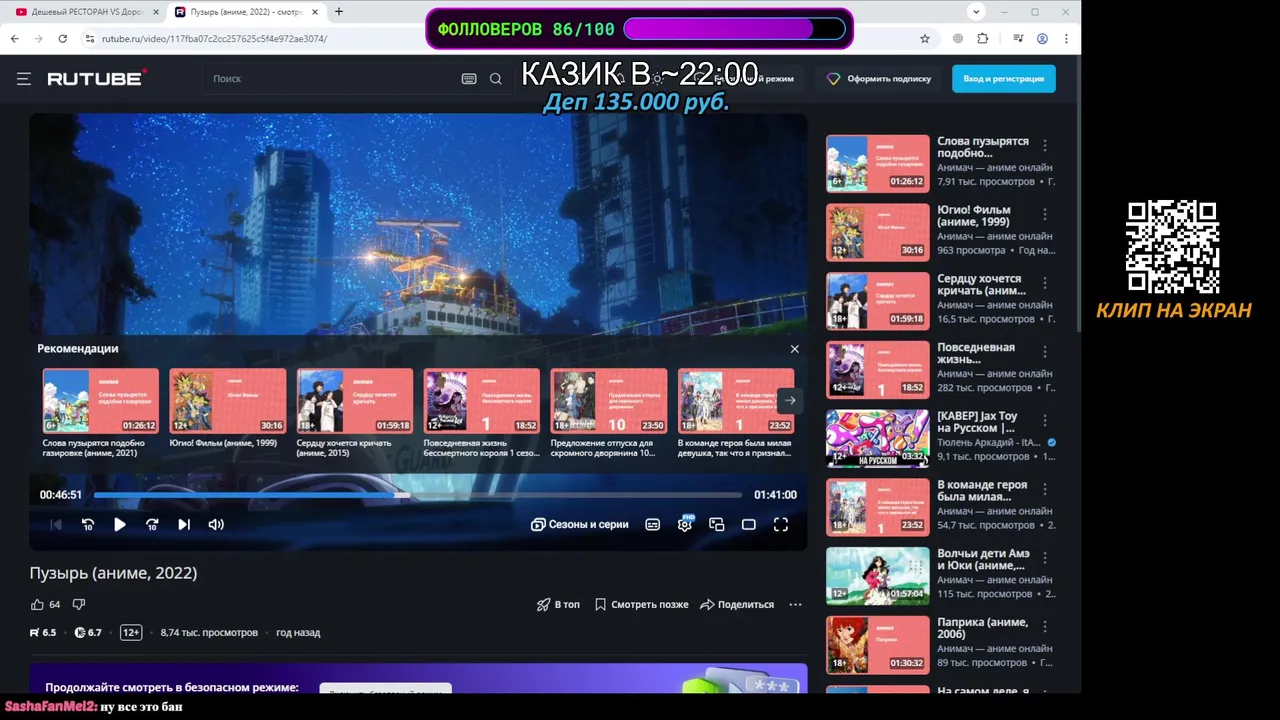Click the В топ button
This screenshot has height=720, width=1280.
coord(558,604)
